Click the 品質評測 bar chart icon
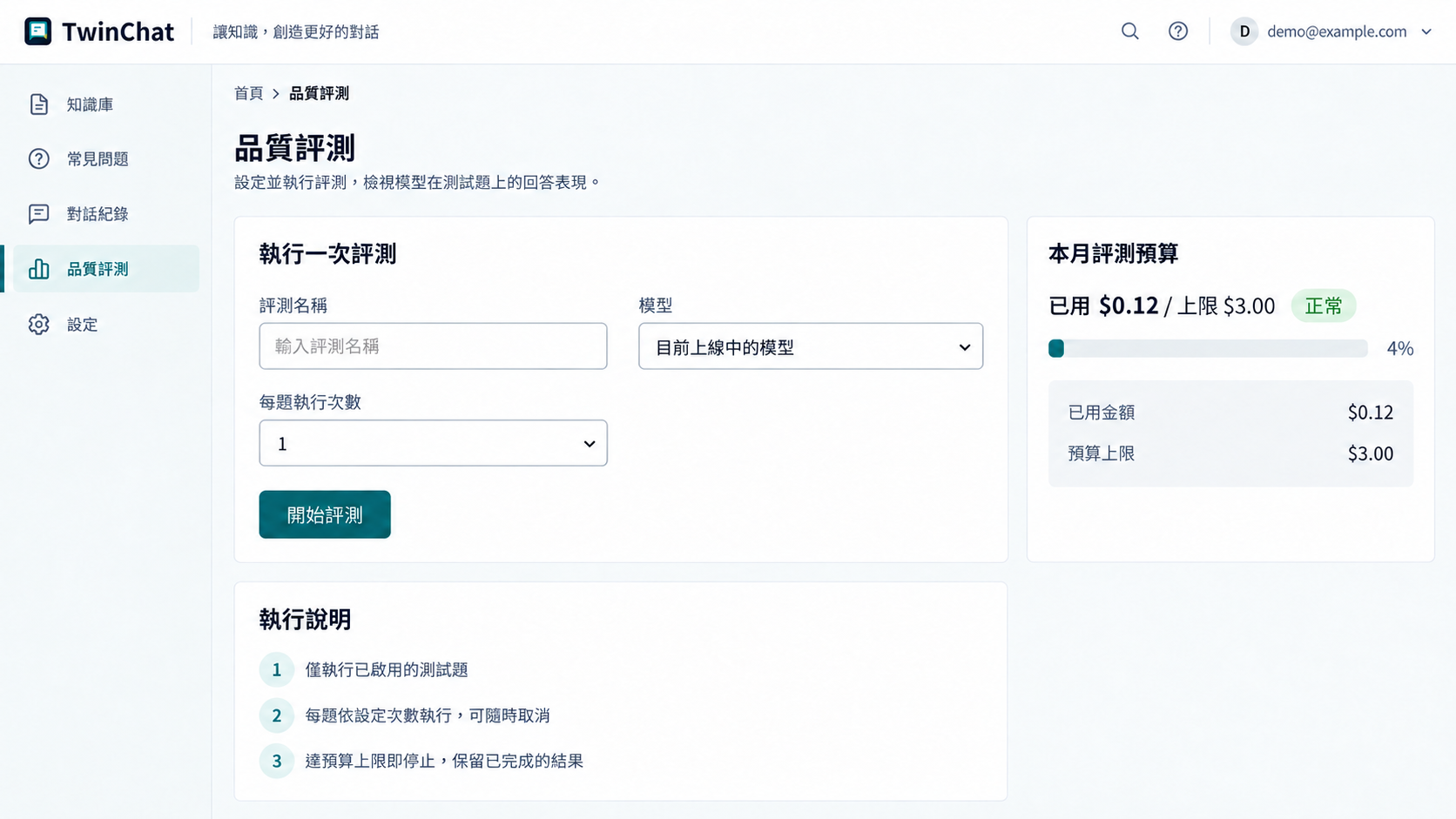 click(x=39, y=269)
